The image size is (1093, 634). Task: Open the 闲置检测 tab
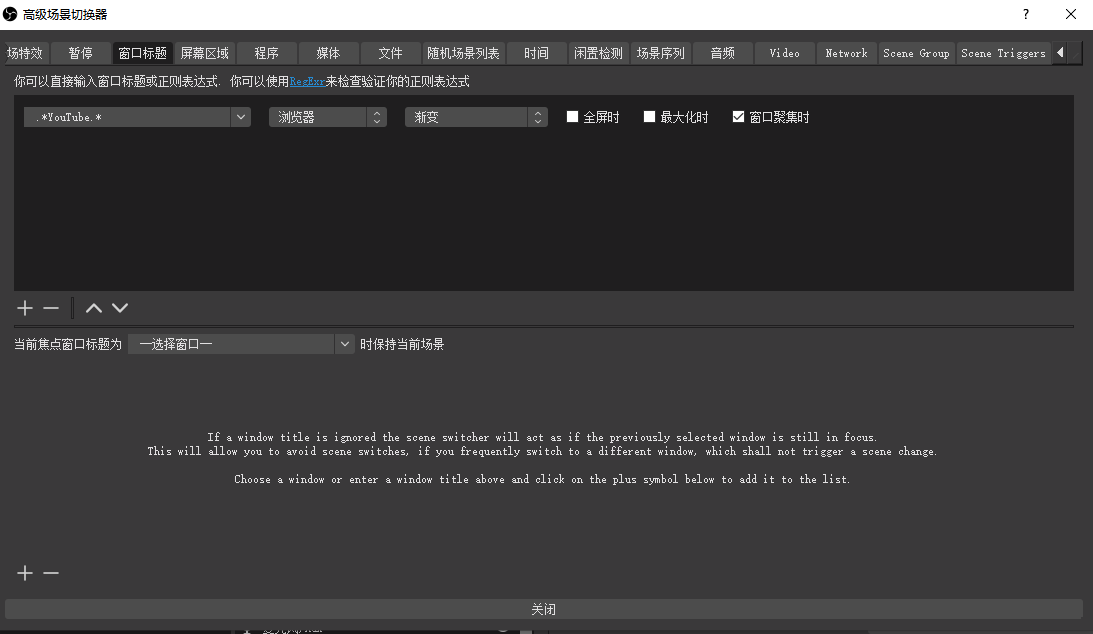(598, 53)
